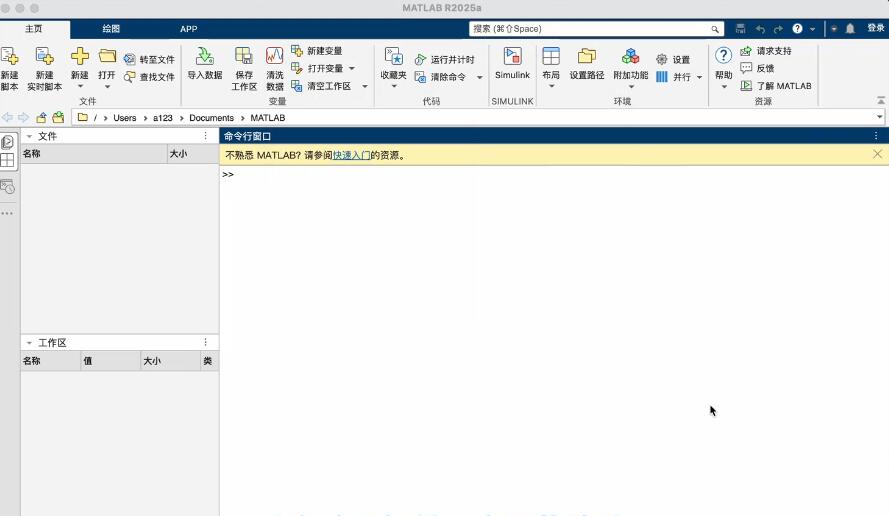This screenshot has height=516, width=889.
Task: Click the top-bar help question mark
Action: (x=797, y=29)
